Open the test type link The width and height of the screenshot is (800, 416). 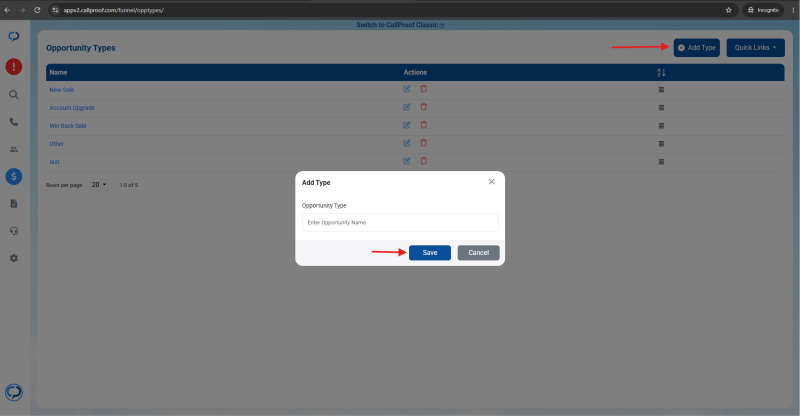point(55,162)
